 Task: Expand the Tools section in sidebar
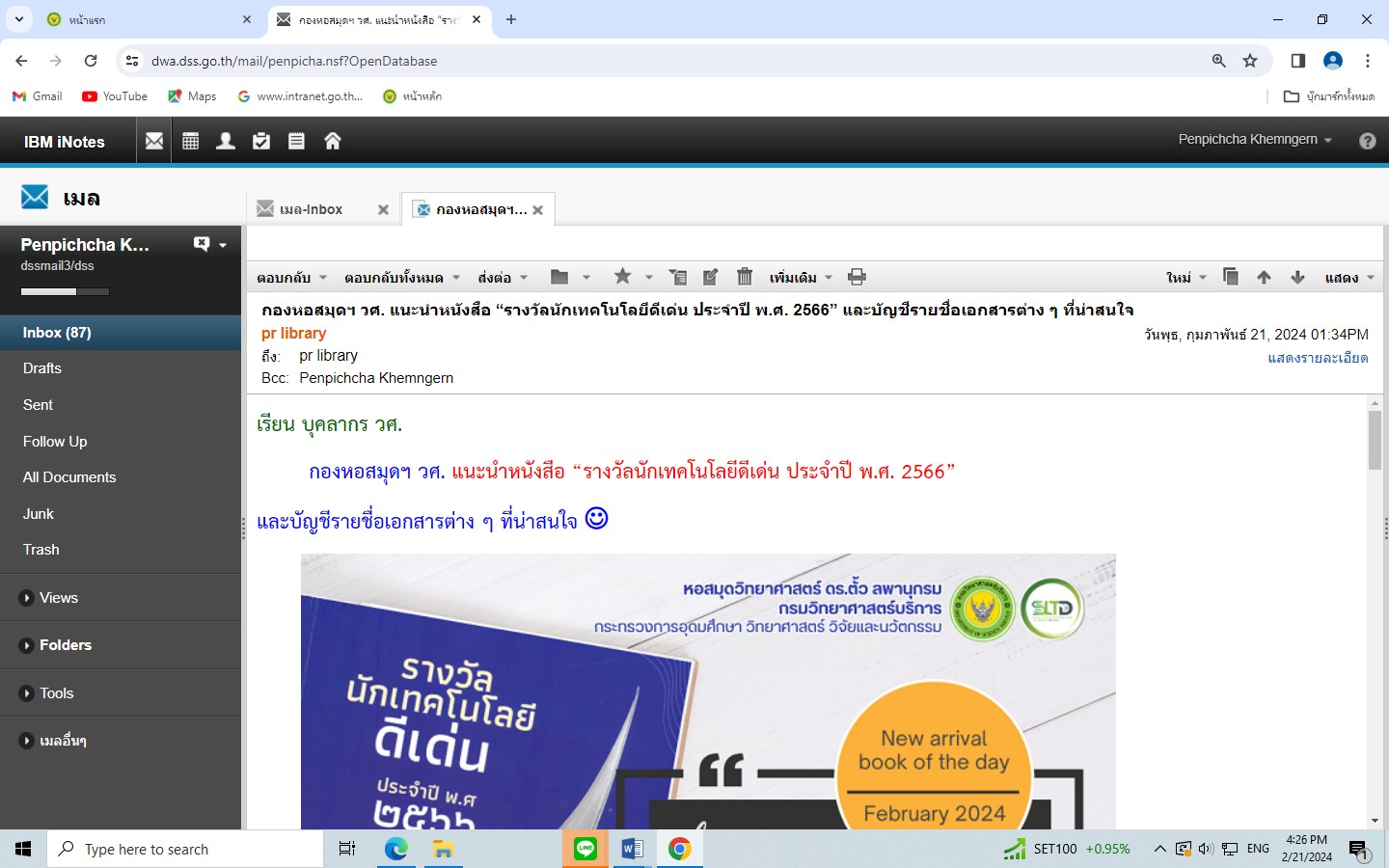pyautogui.click(x=27, y=693)
